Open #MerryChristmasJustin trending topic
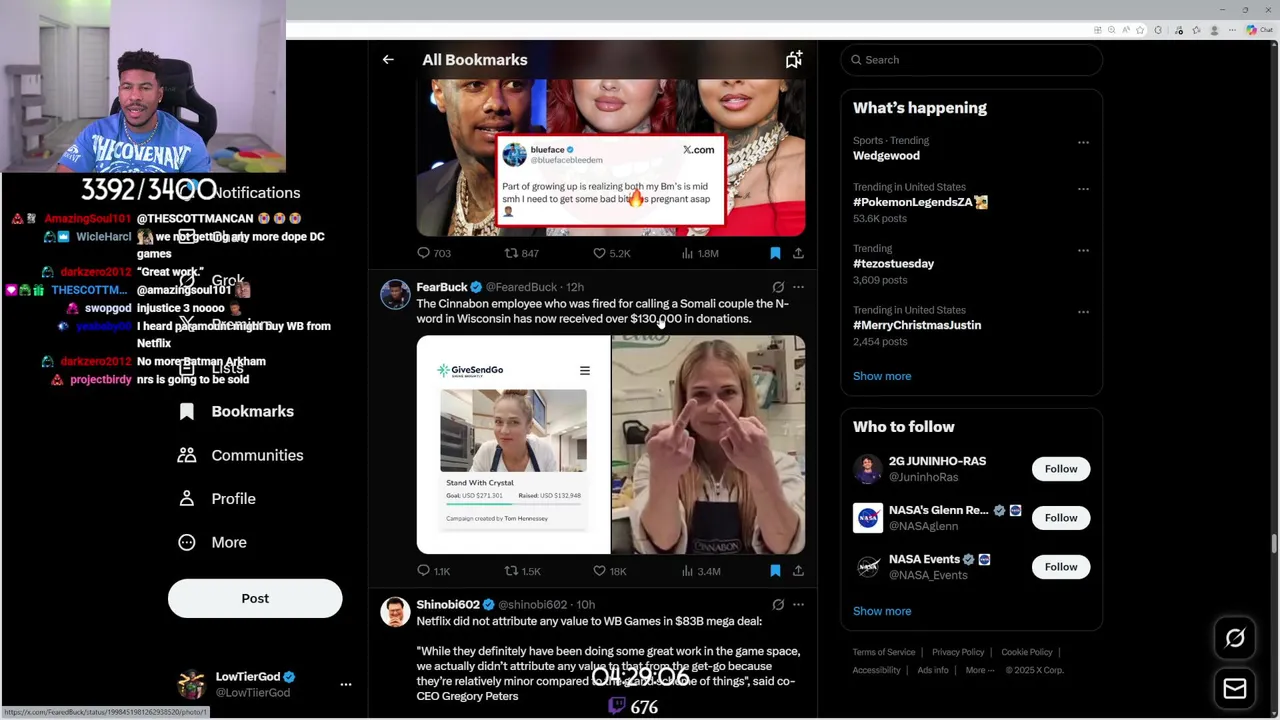 [917, 325]
